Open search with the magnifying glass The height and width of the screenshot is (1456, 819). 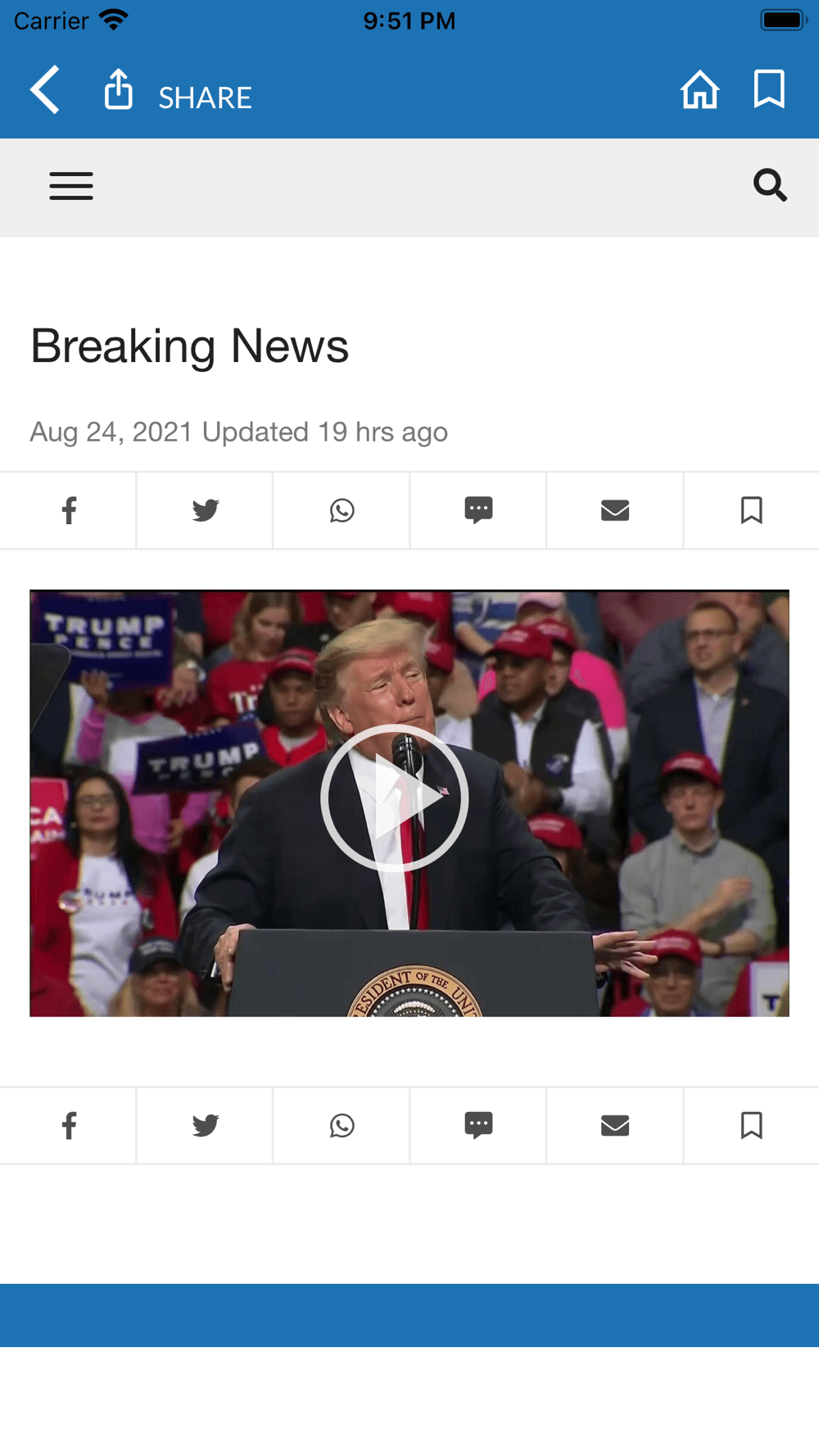[x=770, y=185]
